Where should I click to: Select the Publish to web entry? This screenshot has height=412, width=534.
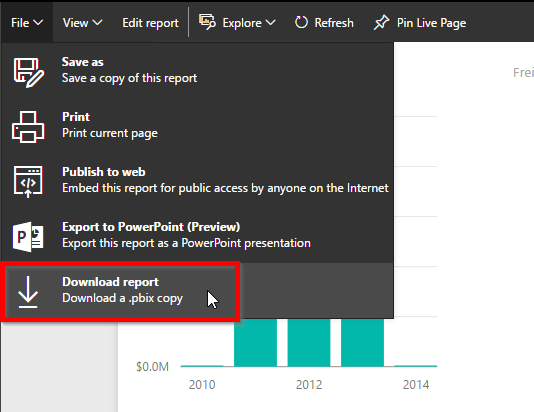point(198,180)
